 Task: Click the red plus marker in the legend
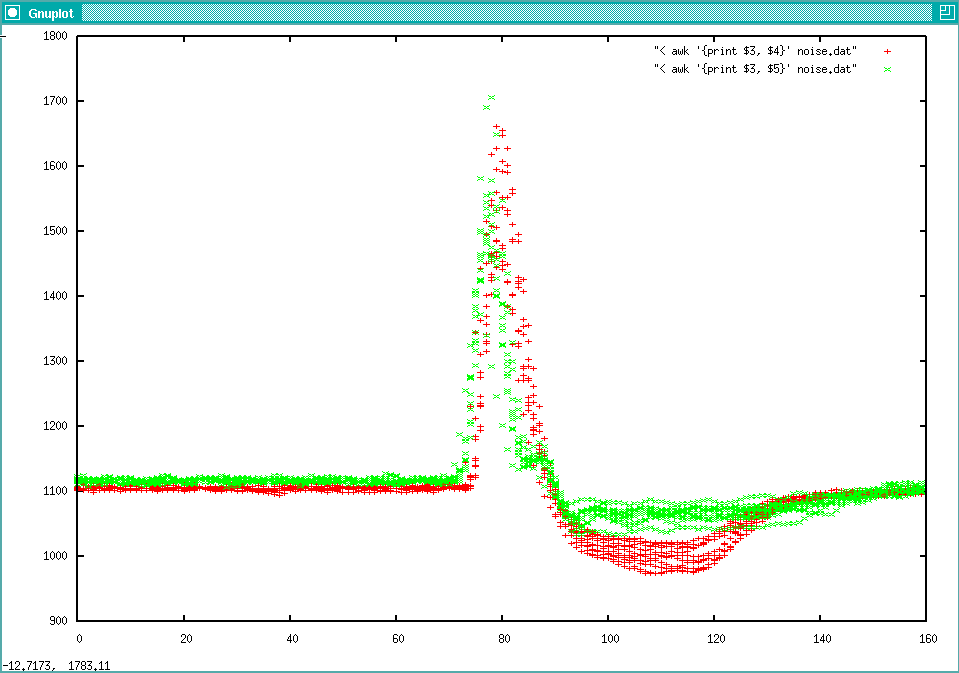point(887,52)
